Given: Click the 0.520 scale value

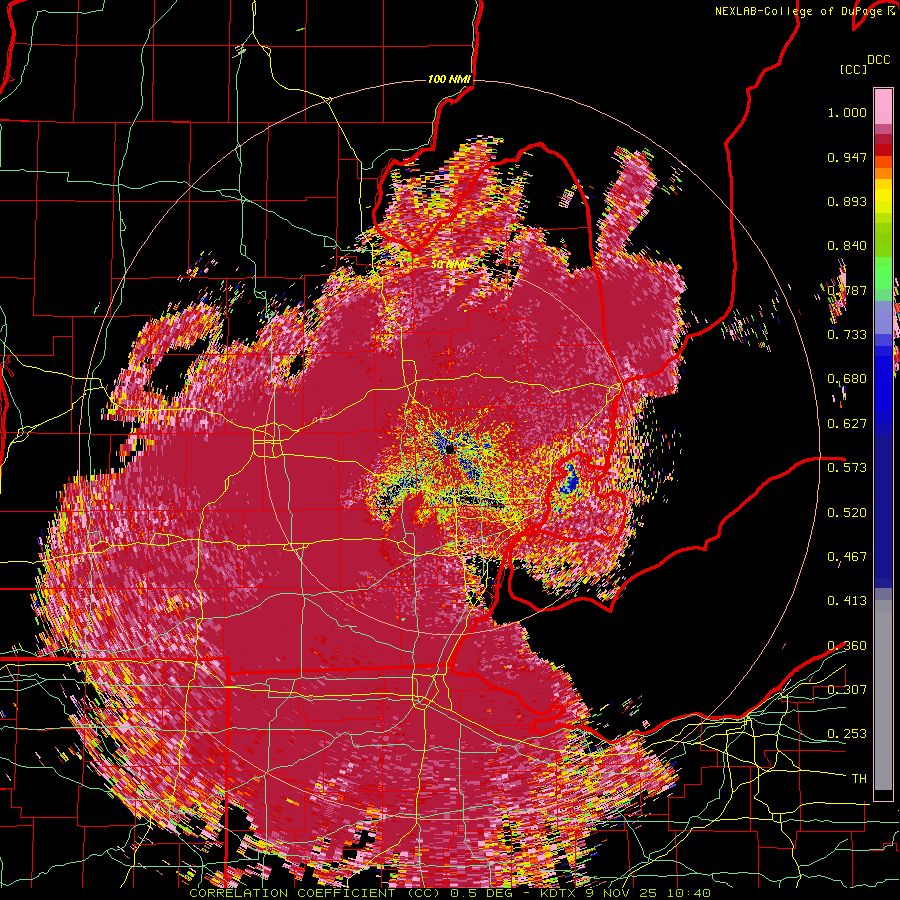Looking at the screenshot, I should (x=847, y=513).
